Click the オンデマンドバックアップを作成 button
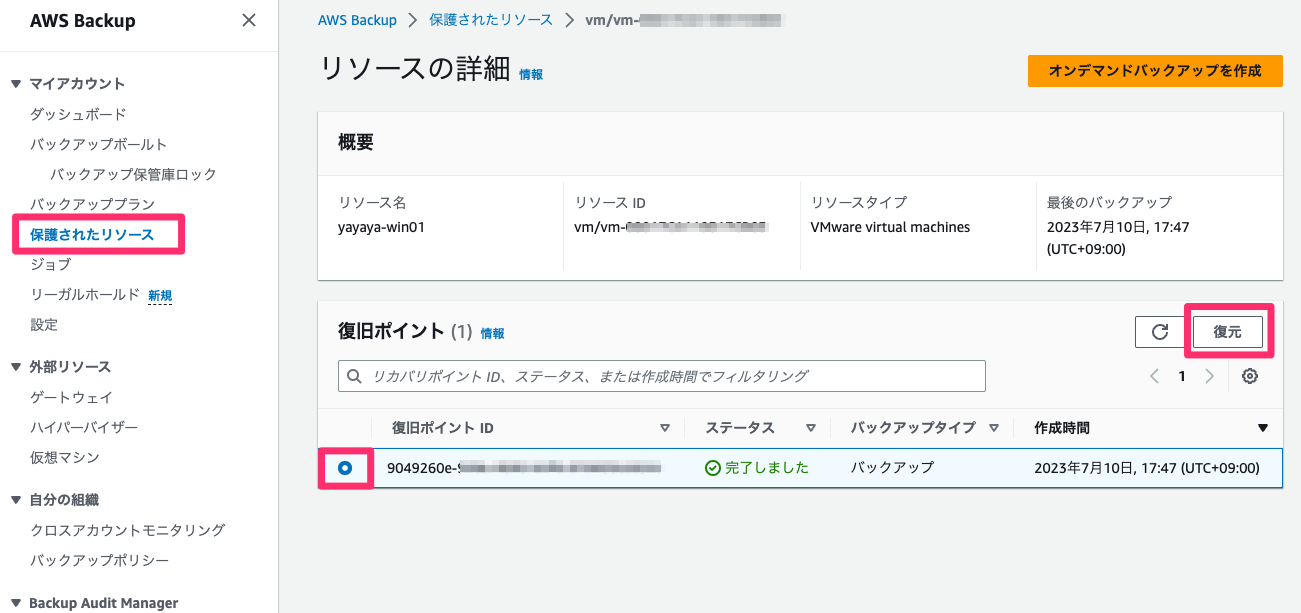The height and width of the screenshot is (613, 1301). (1155, 71)
